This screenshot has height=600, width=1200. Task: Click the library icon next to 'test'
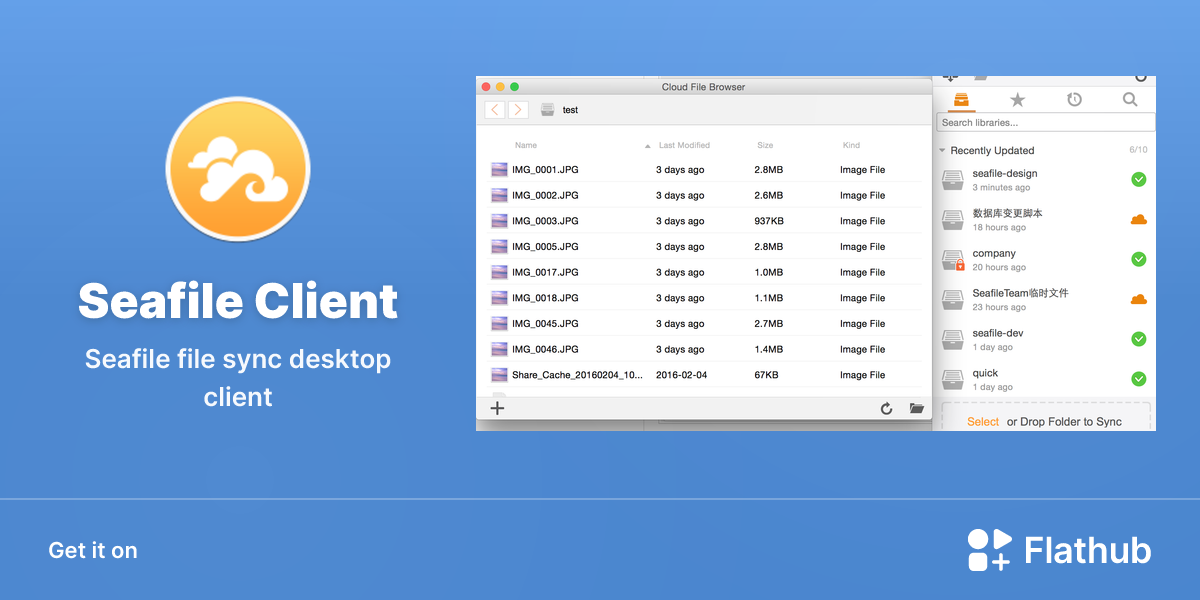[x=548, y=110]
